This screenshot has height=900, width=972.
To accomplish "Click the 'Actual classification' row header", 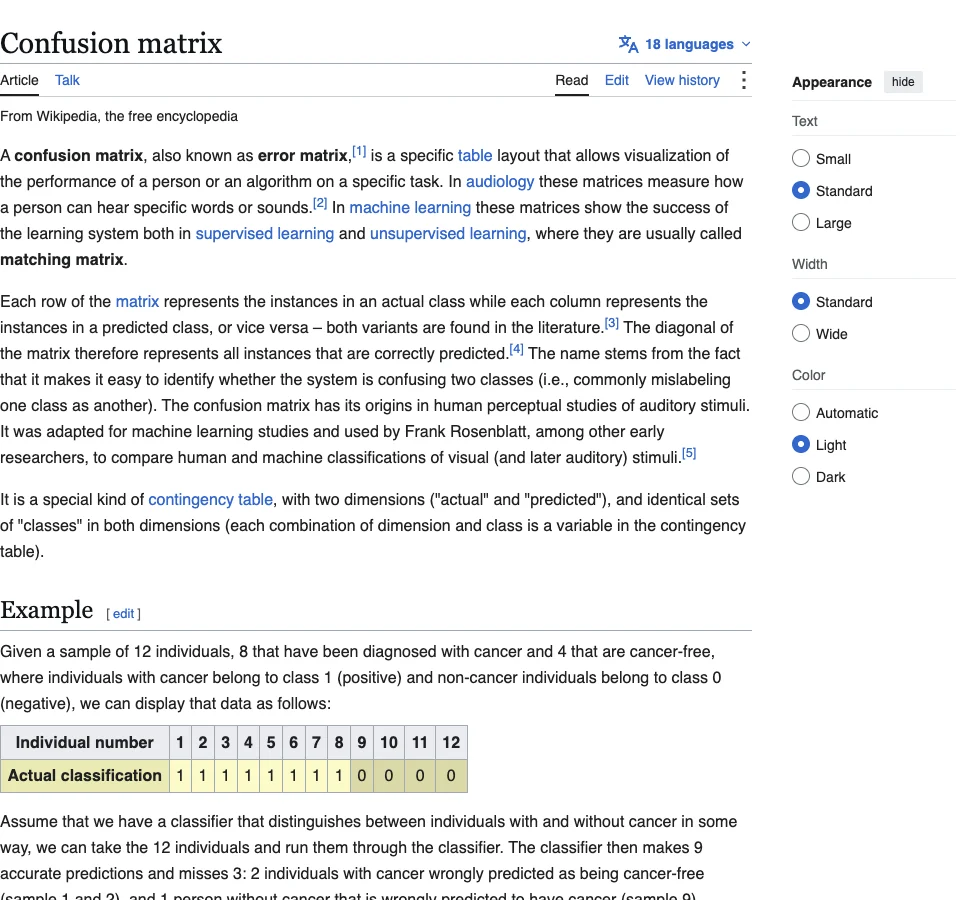I will 85,776.
